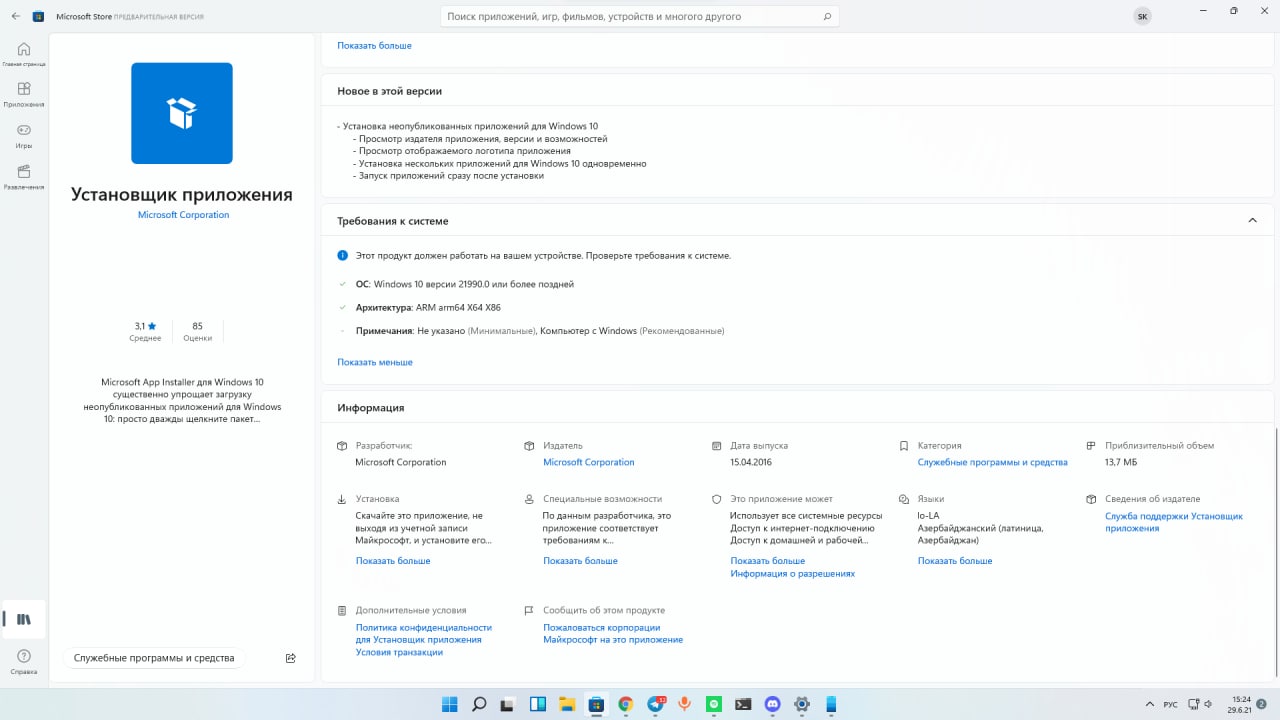Open the Library icon in sidebar

coord(24,619)
